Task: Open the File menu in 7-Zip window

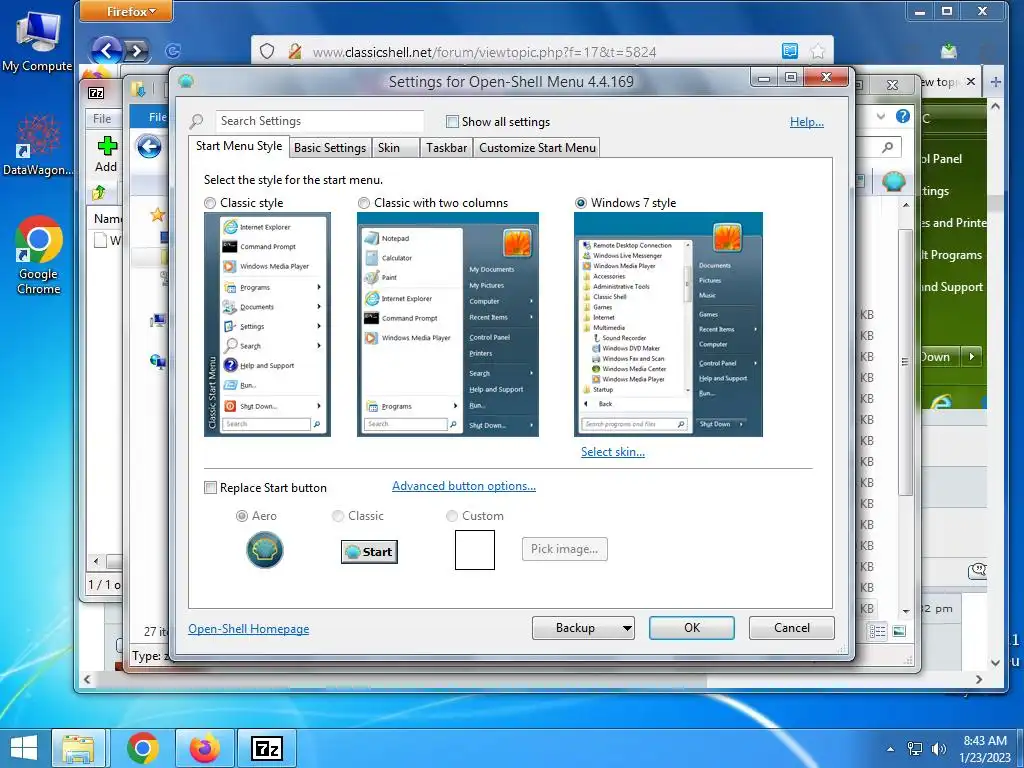Action: pos(102,118)
